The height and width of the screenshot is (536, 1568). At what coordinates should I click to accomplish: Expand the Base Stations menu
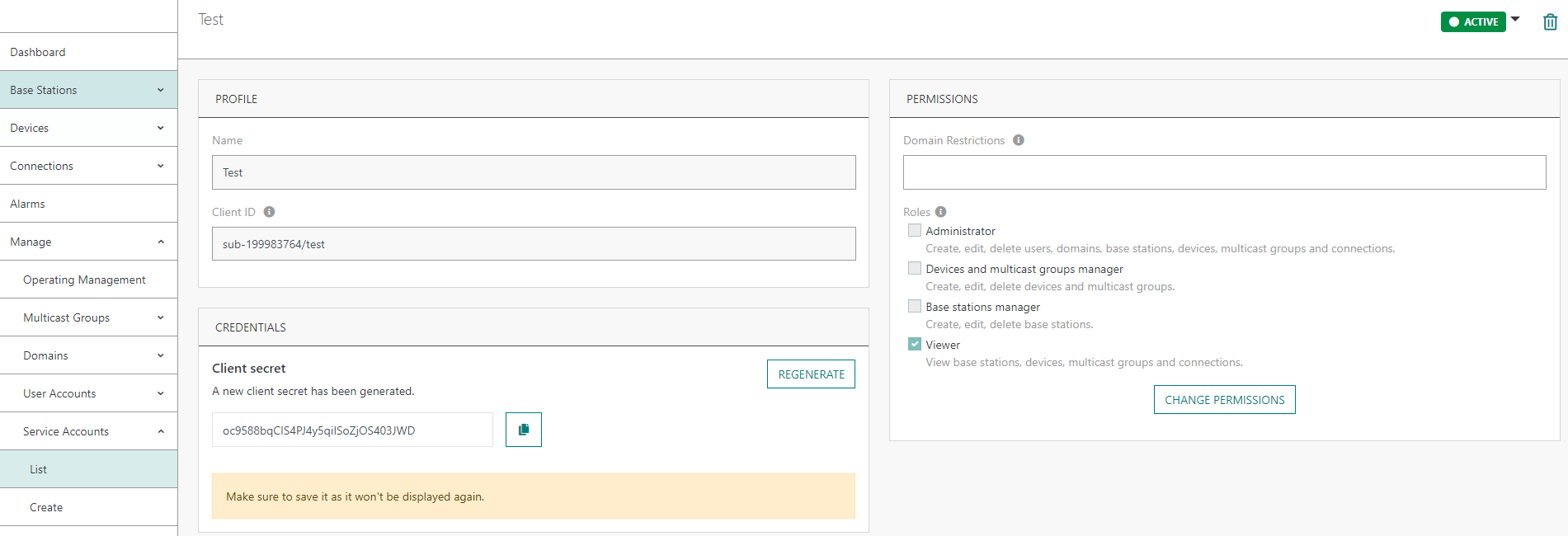(88, 90)
